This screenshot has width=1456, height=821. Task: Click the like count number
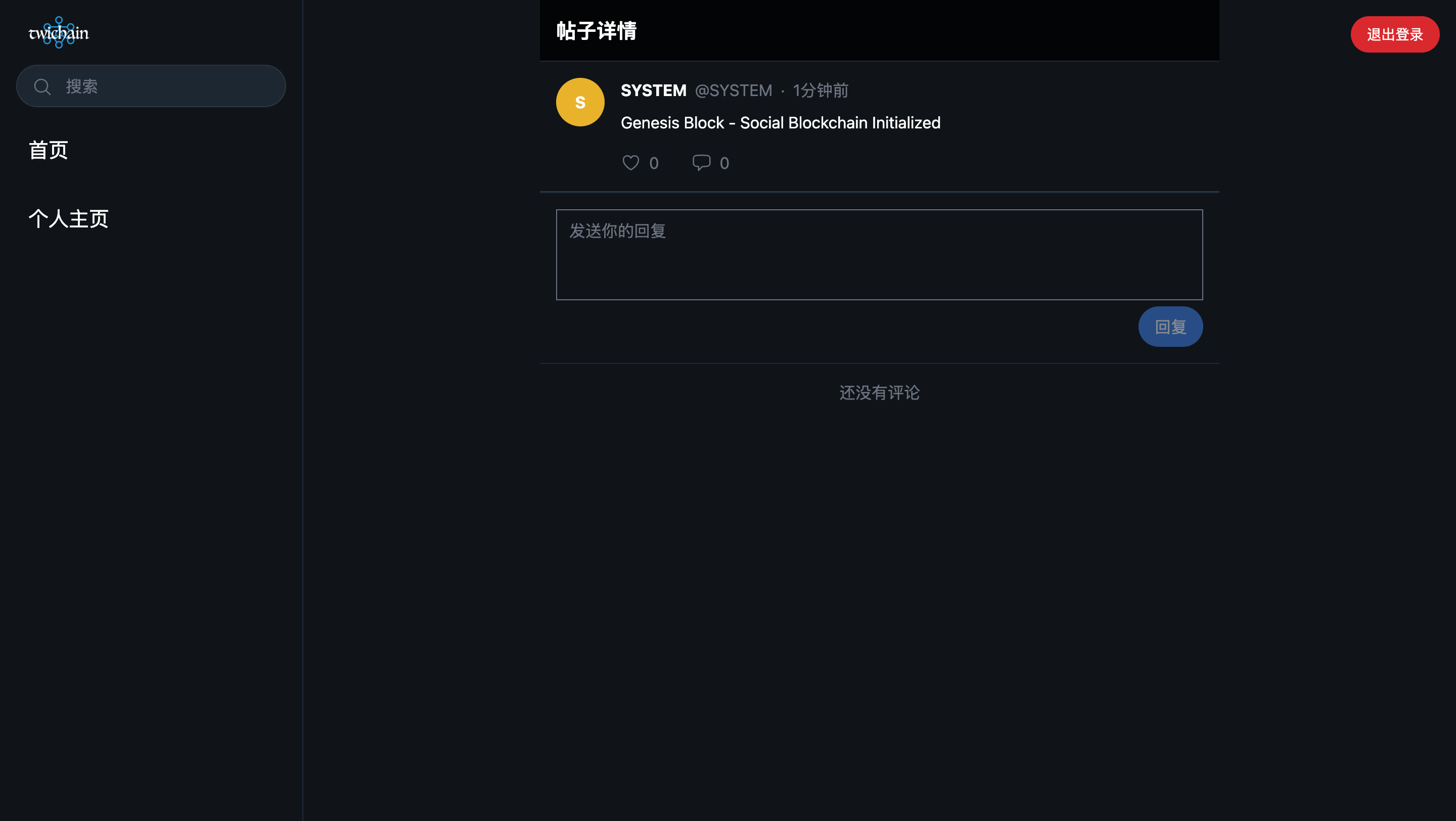point(654,163)
